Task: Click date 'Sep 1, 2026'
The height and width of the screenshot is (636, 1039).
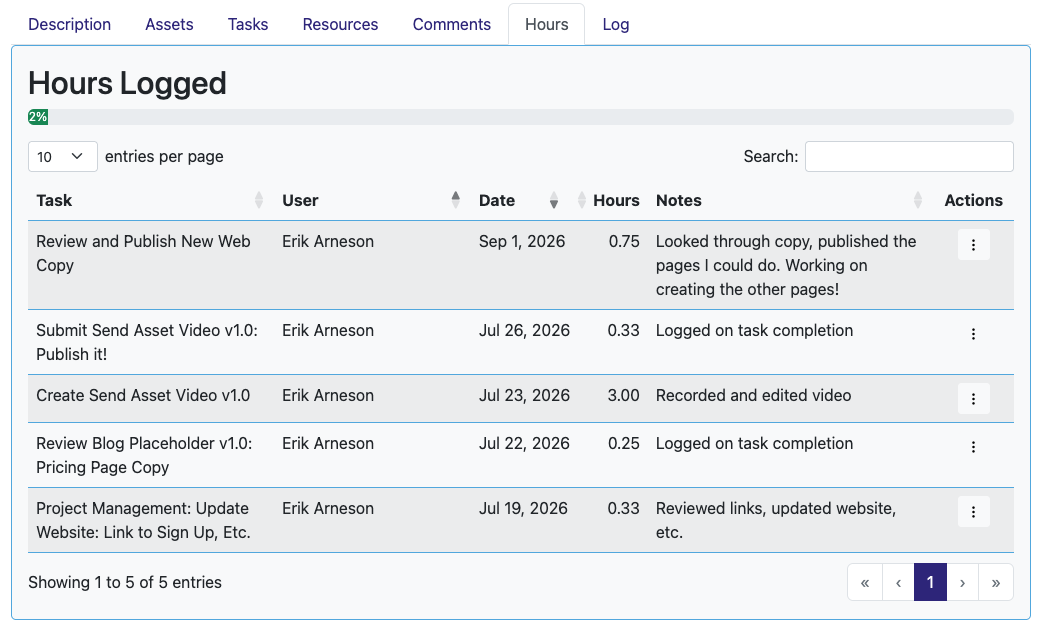Action: pyautogui.click(x=522, y=241)
